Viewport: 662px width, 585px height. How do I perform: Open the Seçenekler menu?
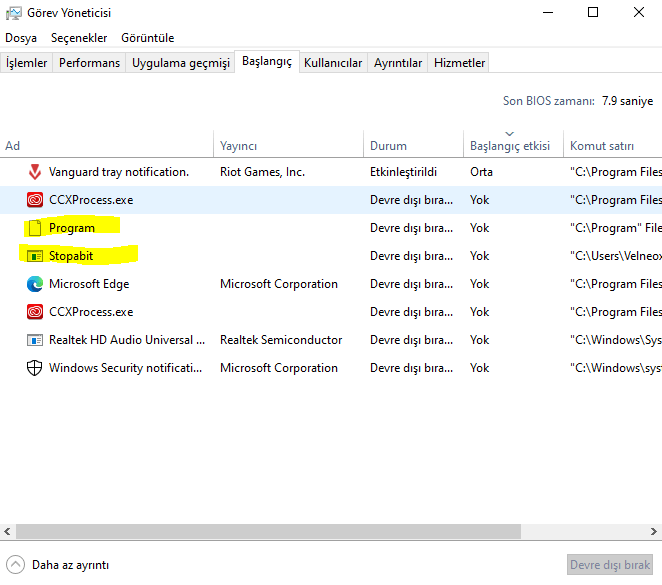[79, 38]
